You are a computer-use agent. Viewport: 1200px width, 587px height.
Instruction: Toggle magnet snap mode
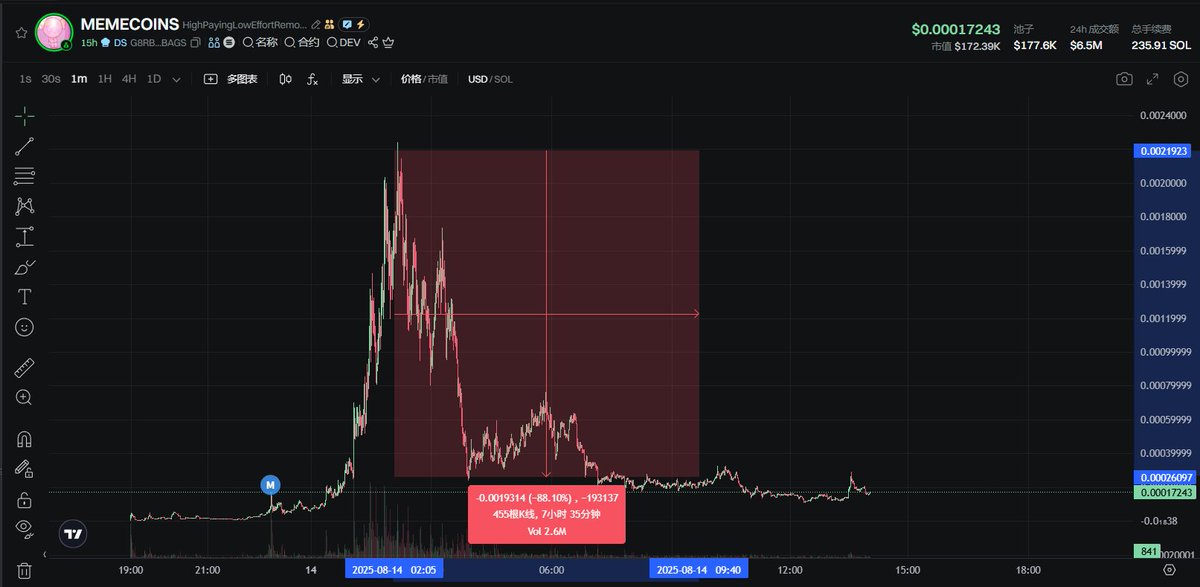[x=25, y=439]
